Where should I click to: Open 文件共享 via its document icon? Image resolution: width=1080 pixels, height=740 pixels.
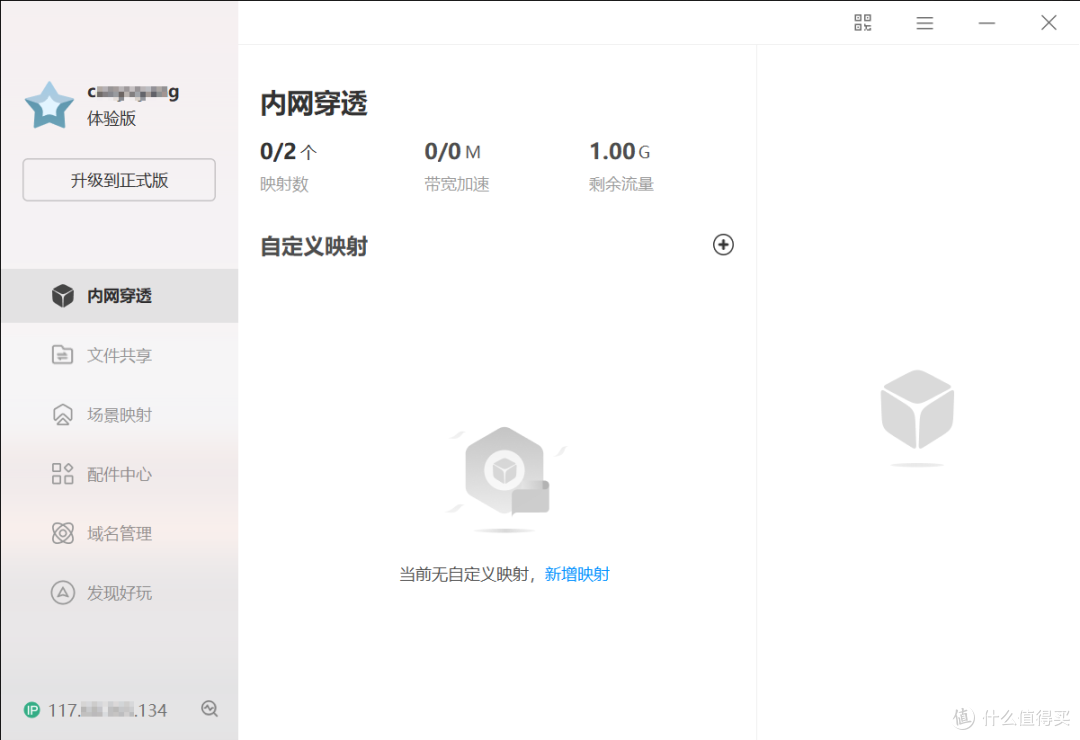[x=62, y=354]
